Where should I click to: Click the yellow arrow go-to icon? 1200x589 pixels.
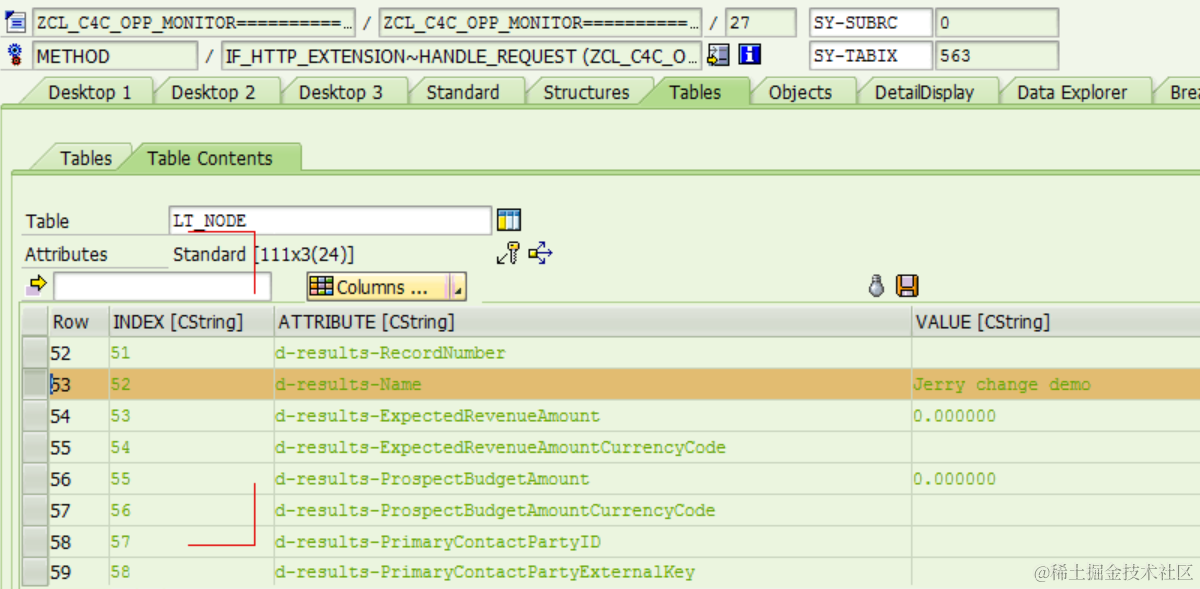coord(38,286)
